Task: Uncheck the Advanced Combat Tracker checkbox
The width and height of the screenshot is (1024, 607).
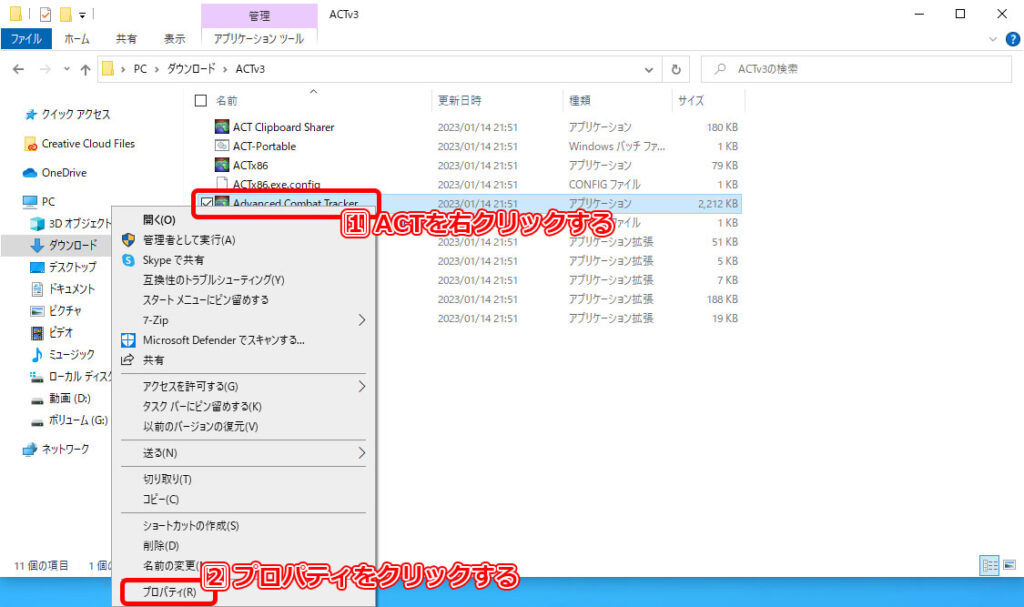Action: click(x=206, y=203)
